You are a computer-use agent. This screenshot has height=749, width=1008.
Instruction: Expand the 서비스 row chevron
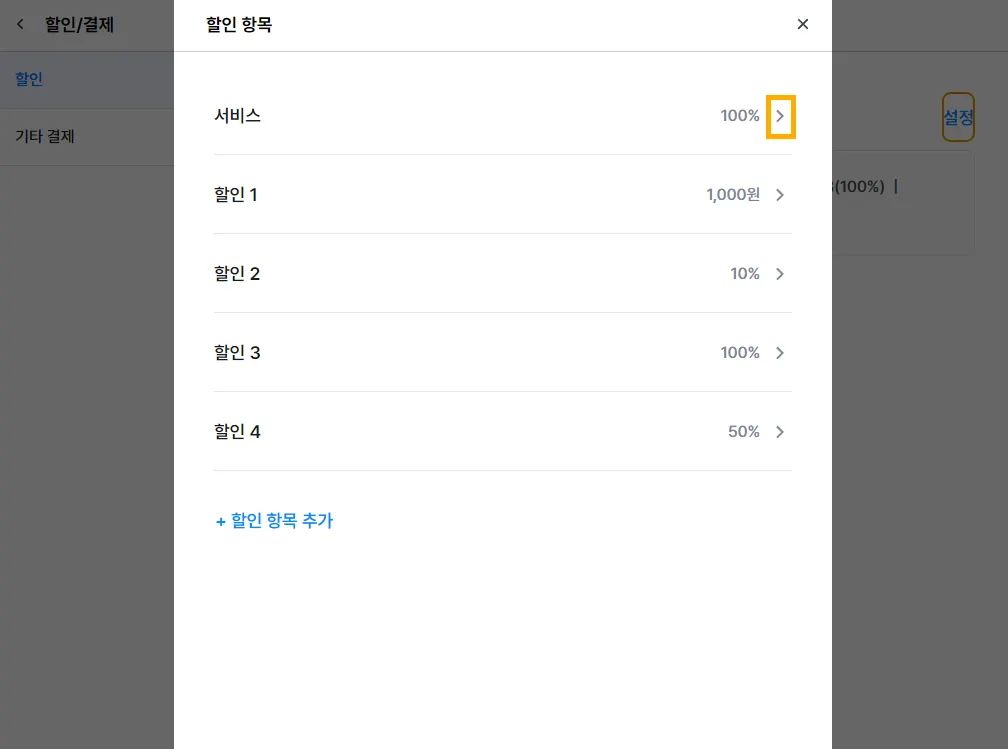[780, 116]
